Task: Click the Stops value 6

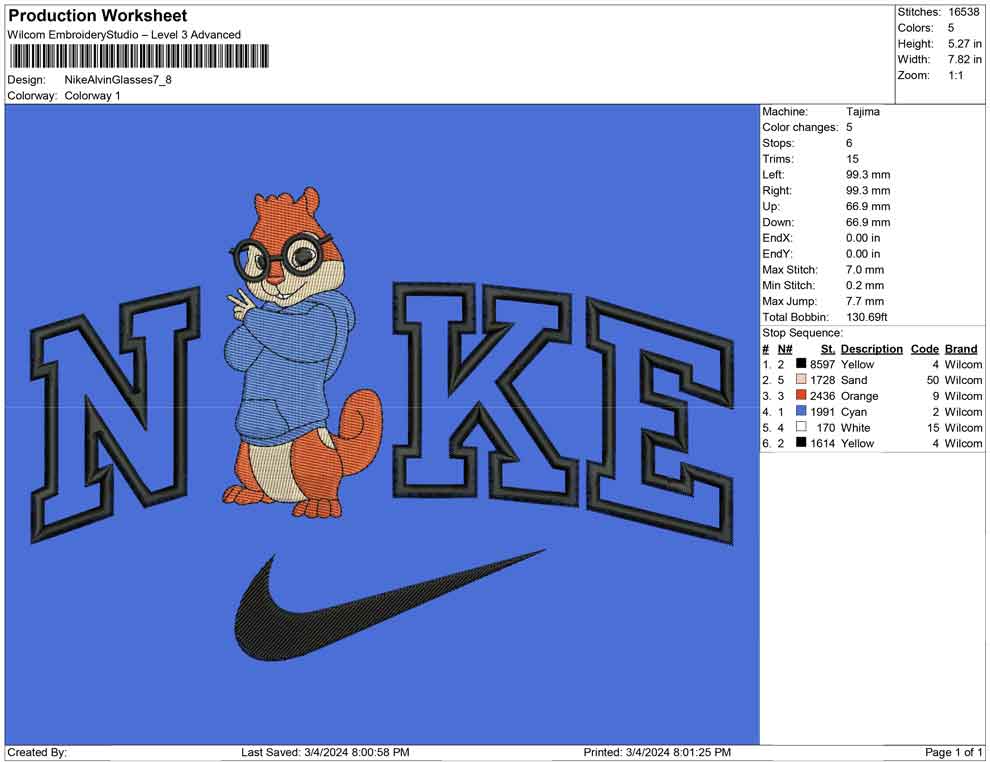Action: click(x=849, y=143)
